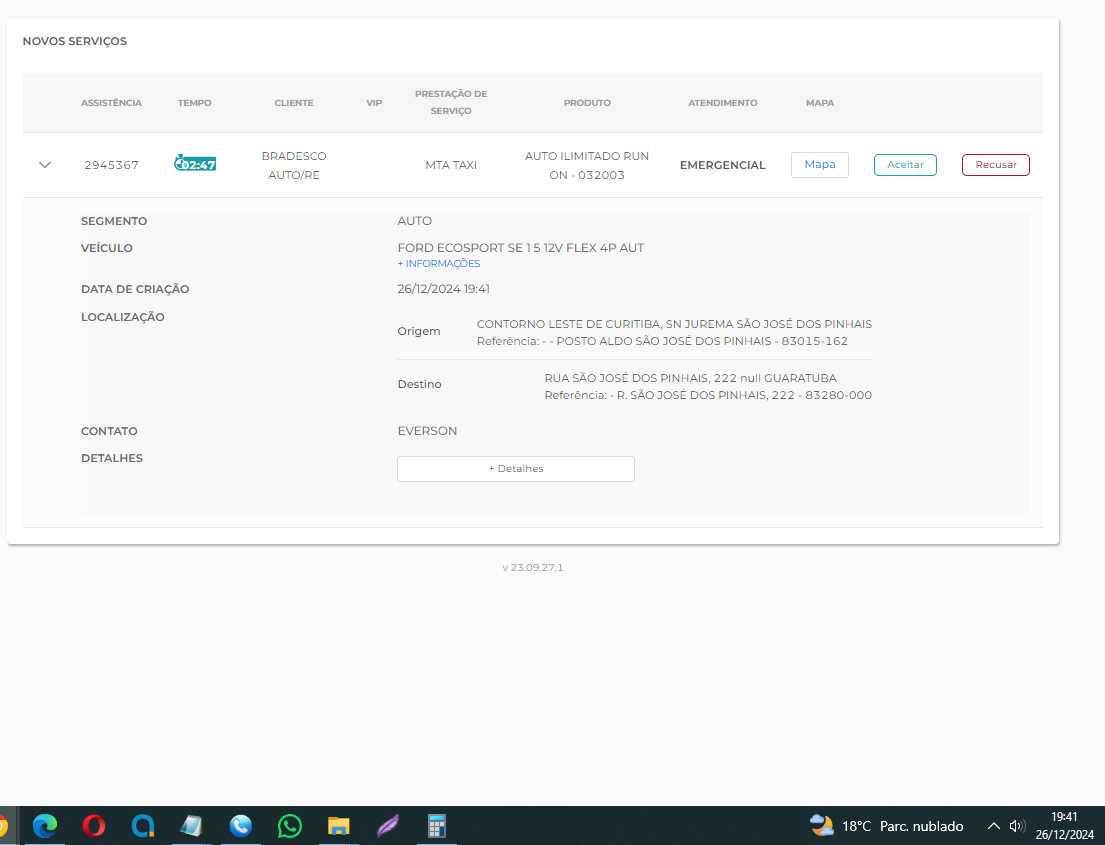The height and width of the screenshot is (845, 1105).
Task: Click the volume speaker icon
Action: point(1018,826)
